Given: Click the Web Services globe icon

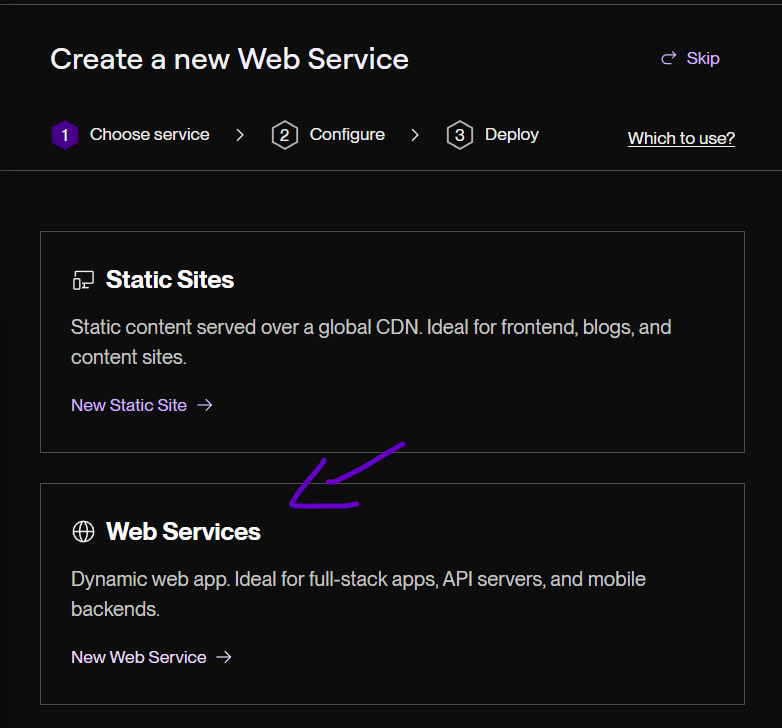Looking at the screenshot, I should pyautogui.click(x=83, y=532).
